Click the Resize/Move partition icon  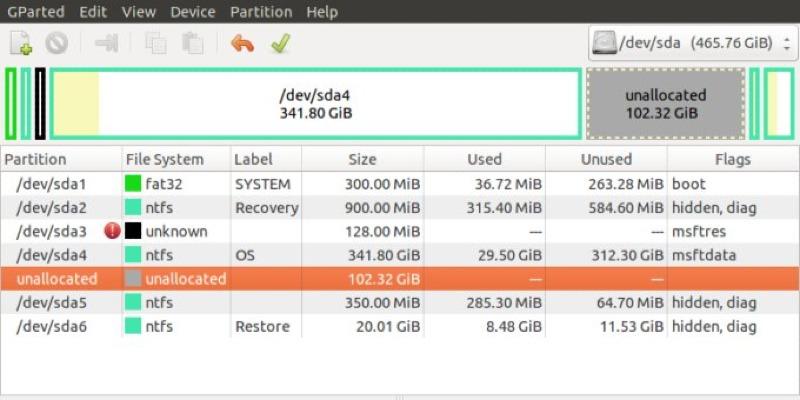pyautogui.click(x=106, y=44)
